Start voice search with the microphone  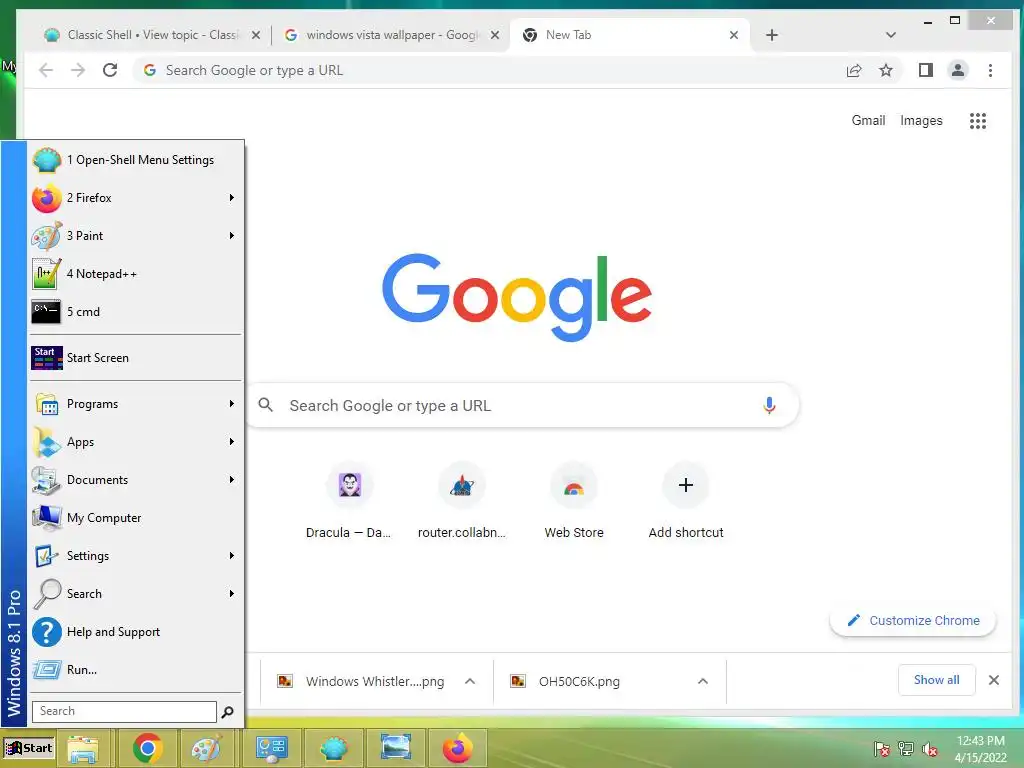pos(769,406)
